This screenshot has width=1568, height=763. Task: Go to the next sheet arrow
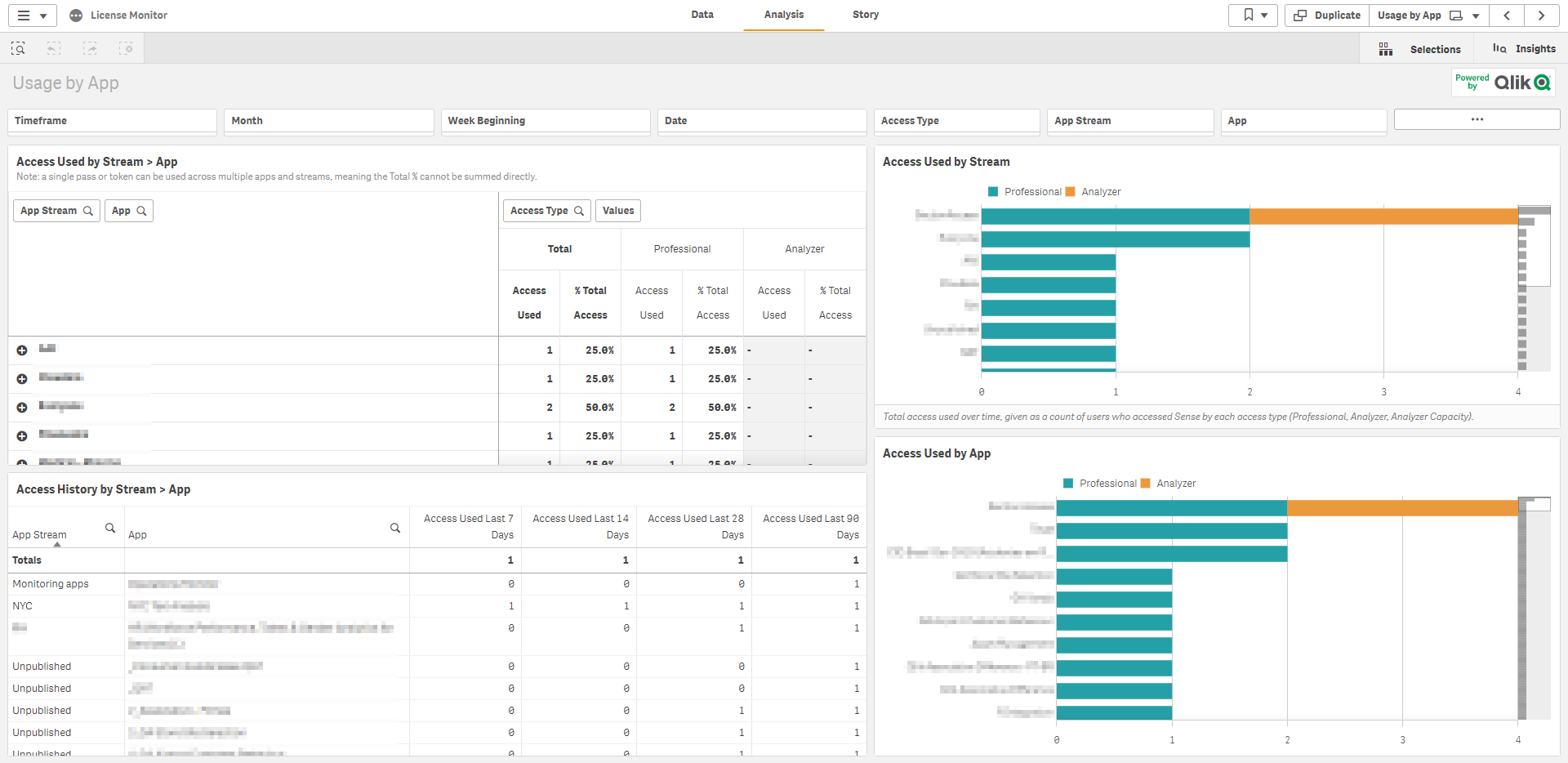coord(1541,16)
